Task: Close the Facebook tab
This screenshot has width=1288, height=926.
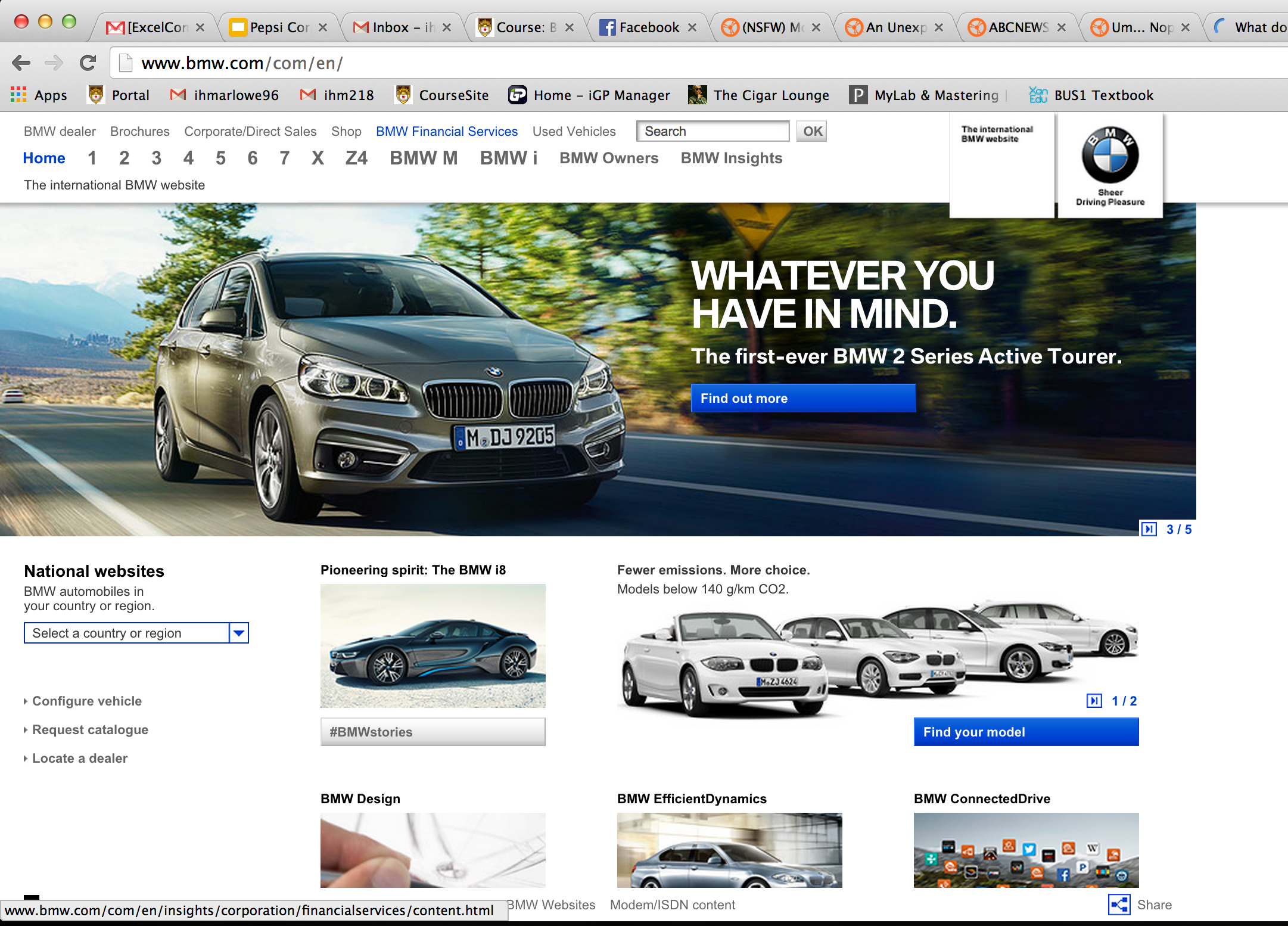Action: point(692,27)
